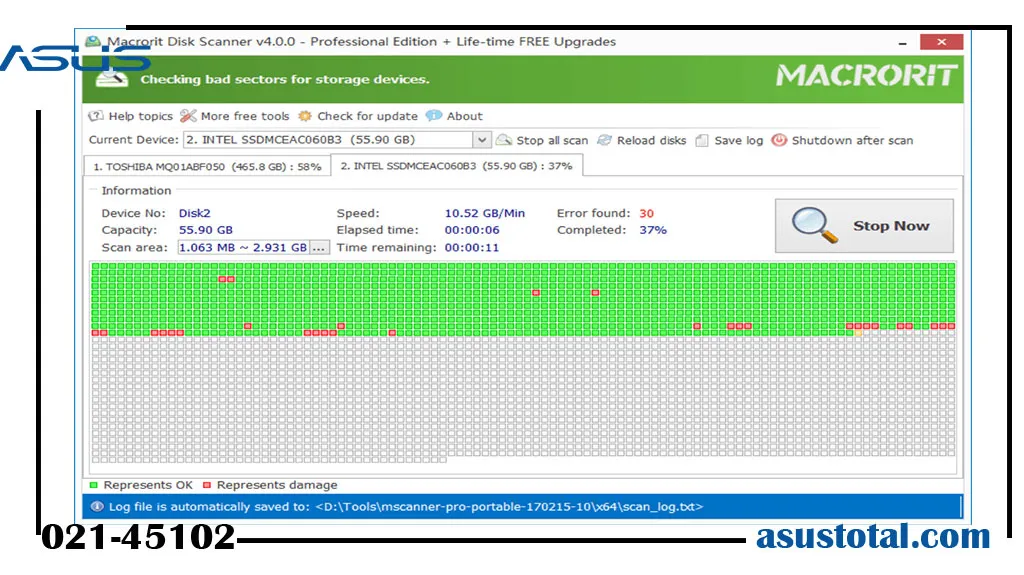Viewport: 1024px width, 575px height.
Task: Click the time remaining 00:00:11
Action: pyautogui.click(x=472, y=248)
